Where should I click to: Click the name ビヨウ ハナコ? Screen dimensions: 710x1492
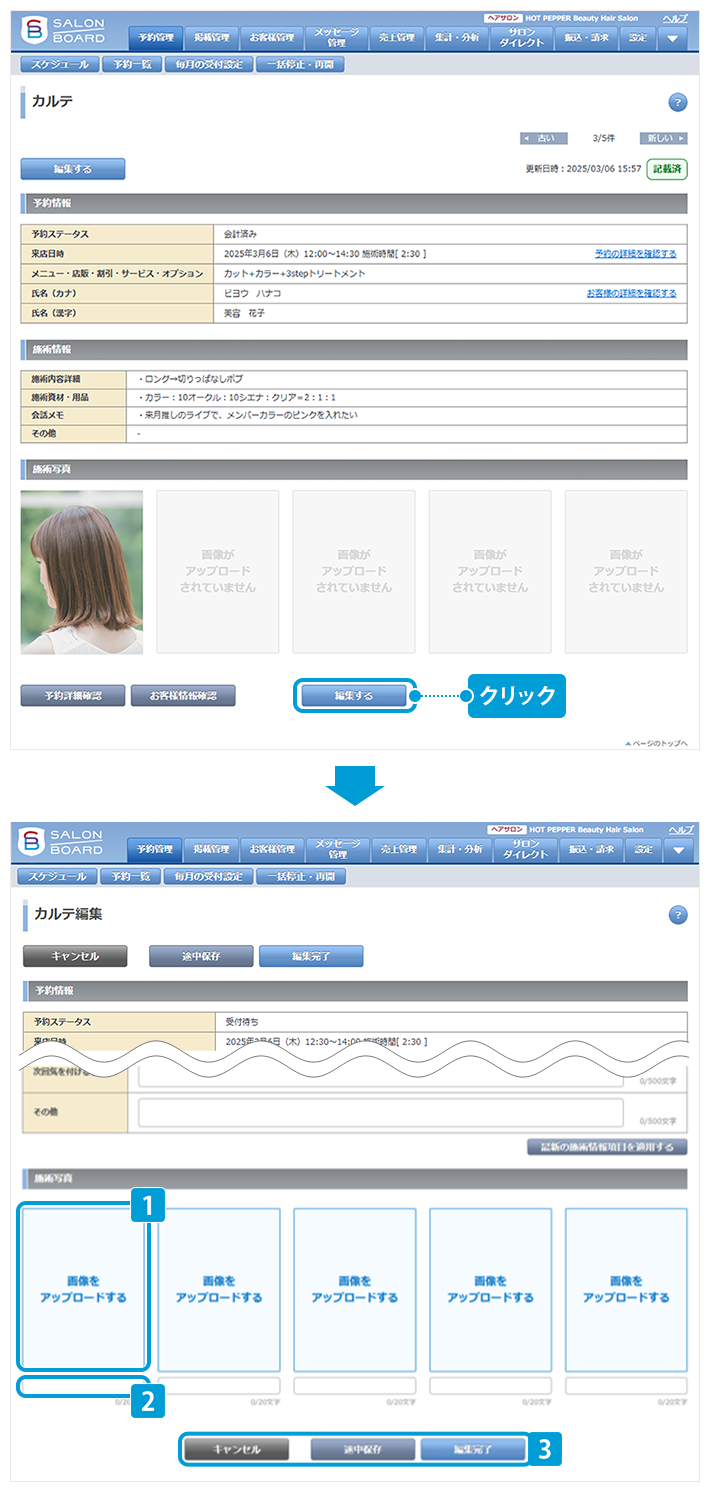point(253,293)
